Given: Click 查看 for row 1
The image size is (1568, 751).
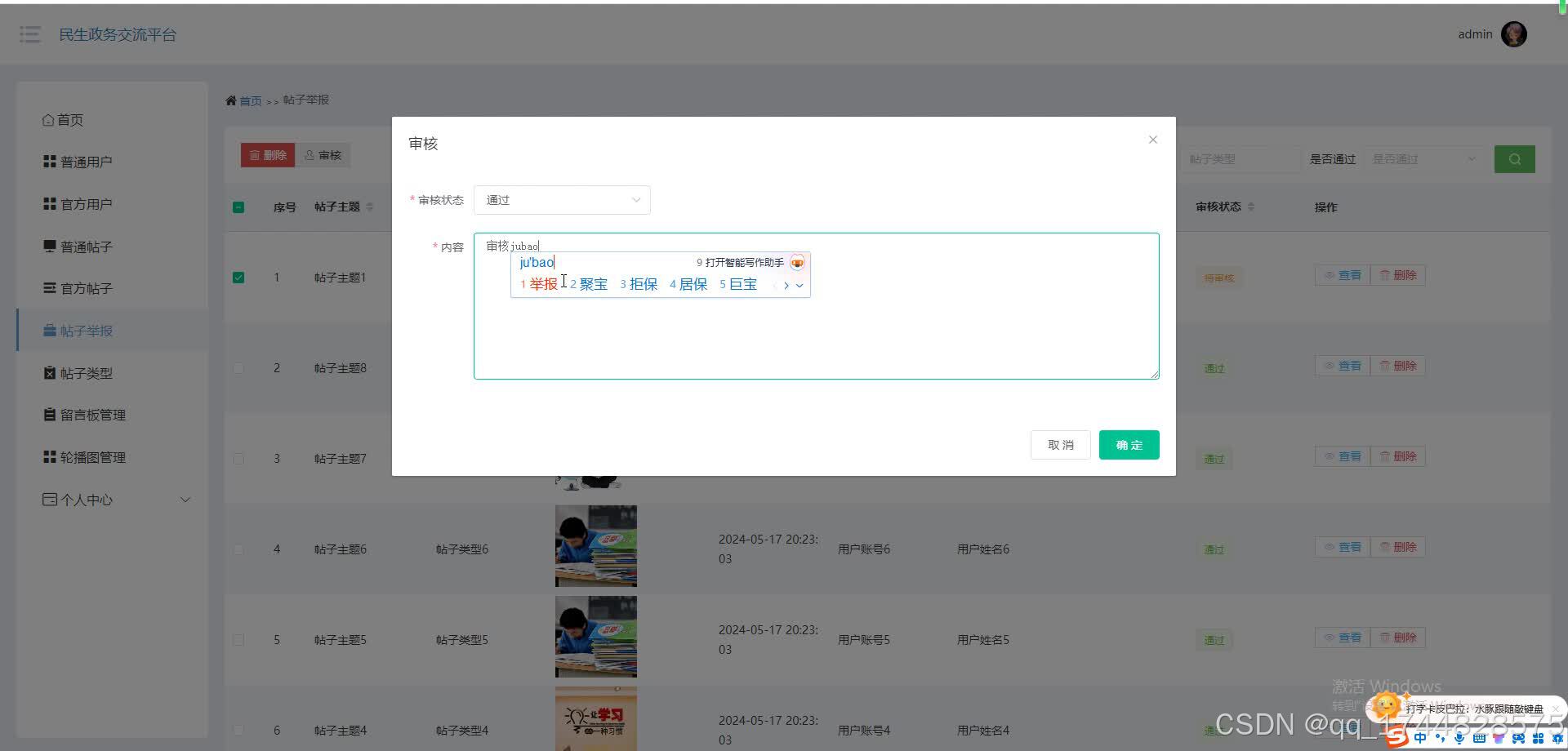Looking at the screenshot, I should pyautogui.click(x=1343, y=275).
